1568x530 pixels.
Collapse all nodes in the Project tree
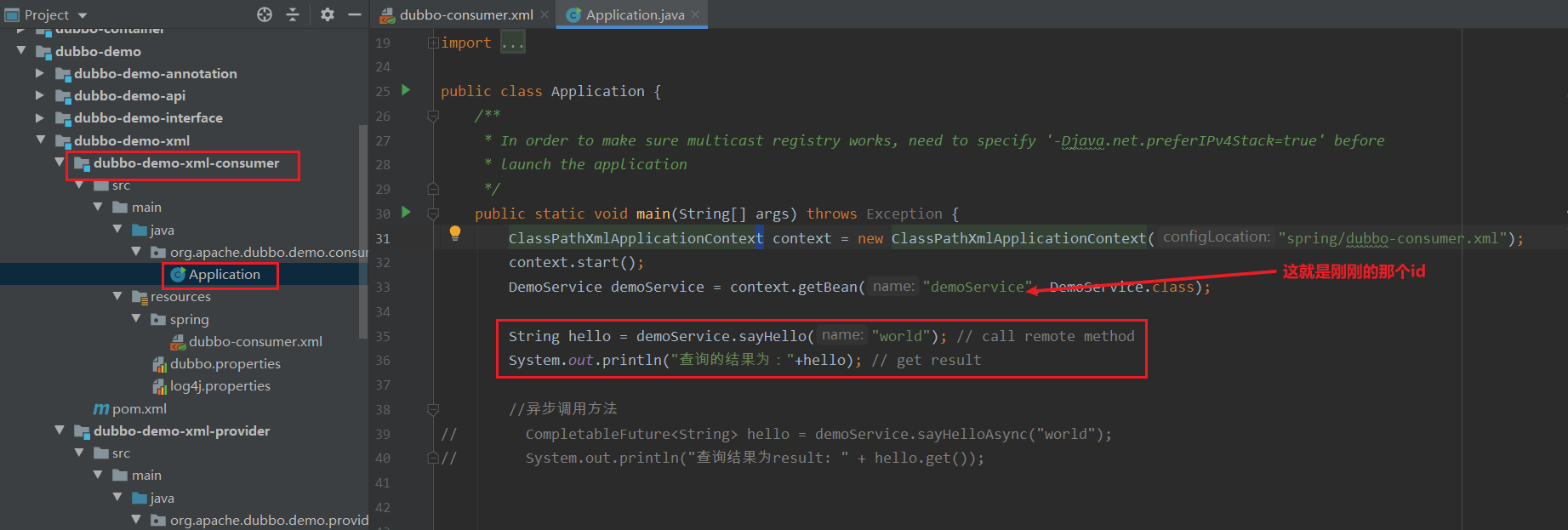(x=293, y=14)
